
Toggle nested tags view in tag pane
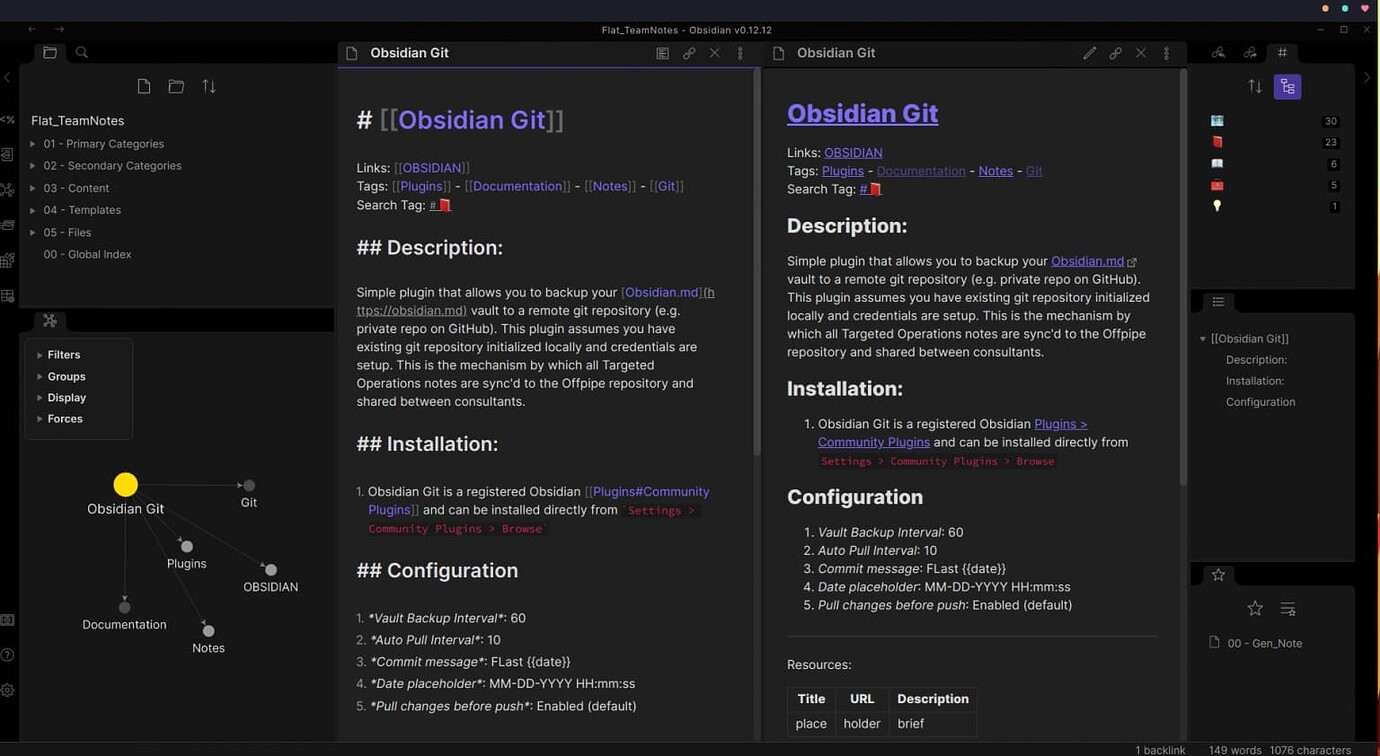(1287, 86)
